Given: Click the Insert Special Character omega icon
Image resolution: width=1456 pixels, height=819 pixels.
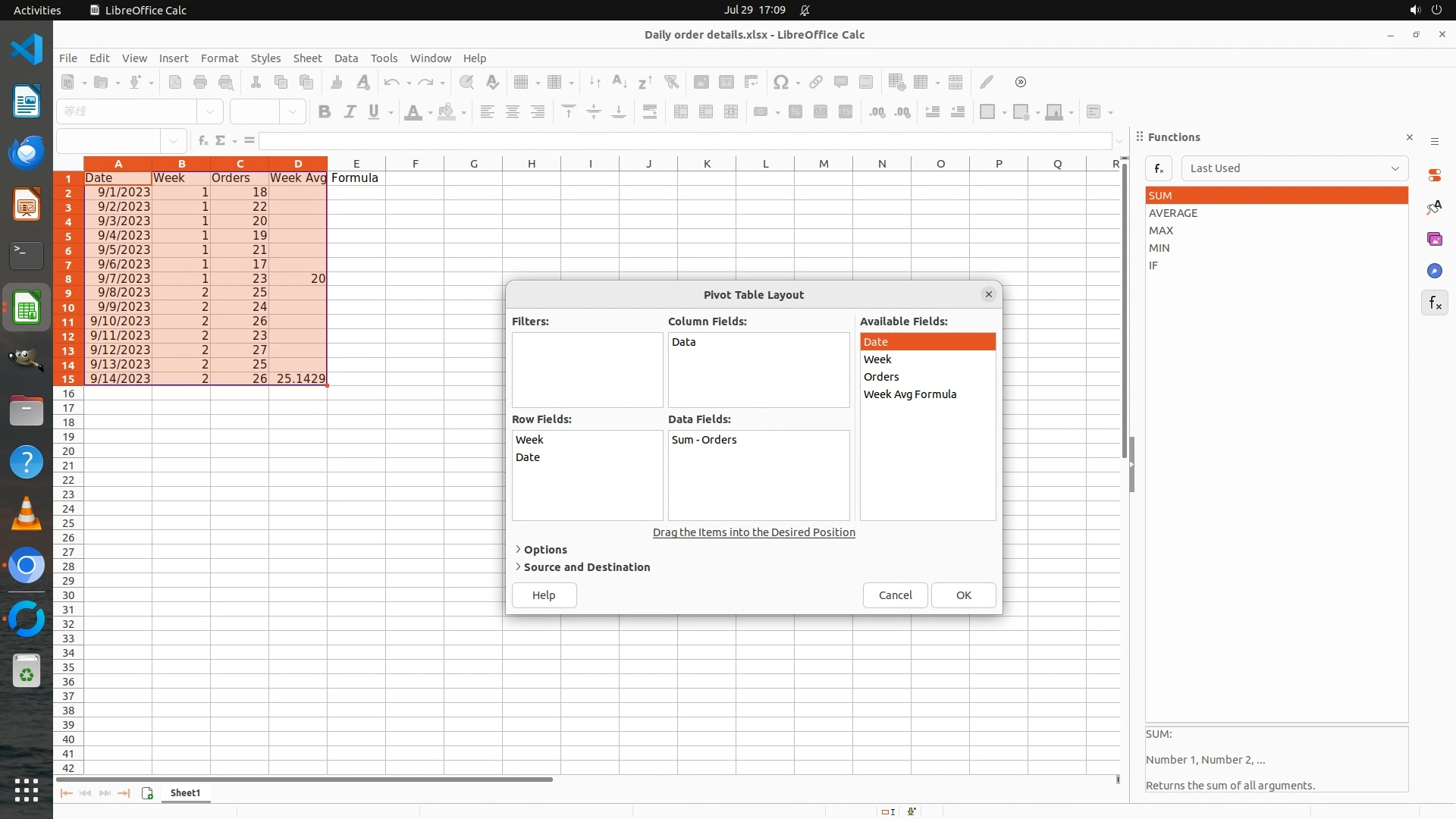Looking at the screenshot, I should coord(780,83).
